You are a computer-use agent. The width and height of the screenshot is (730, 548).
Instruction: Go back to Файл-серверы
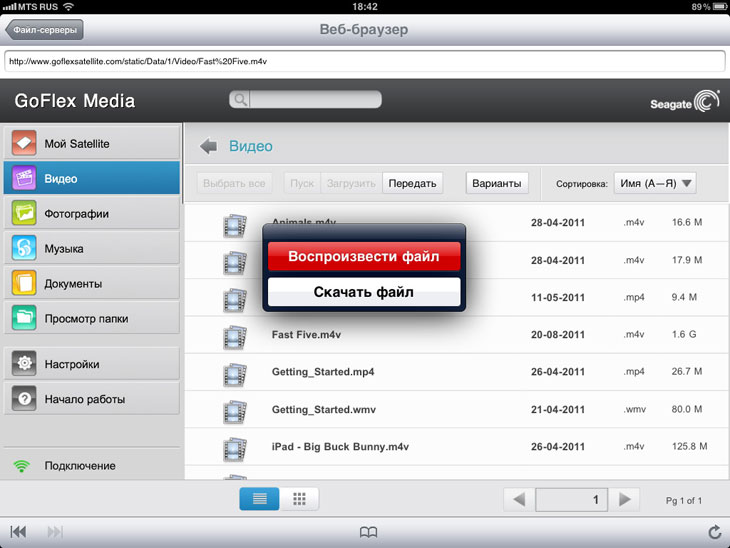point(44,30)
